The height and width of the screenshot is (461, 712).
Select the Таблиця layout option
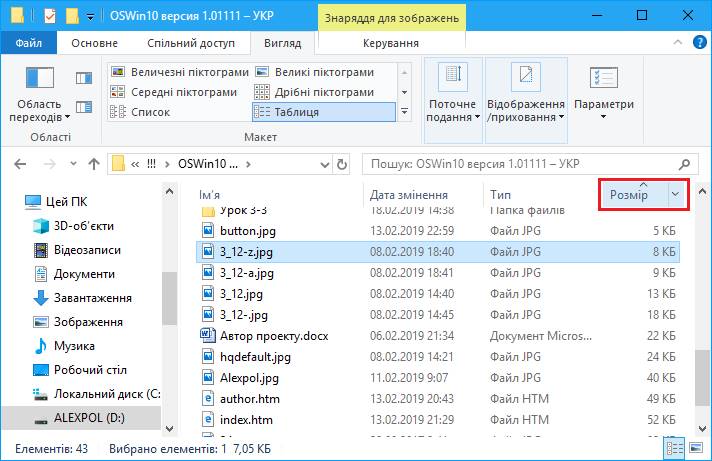(x=324, y=112)
